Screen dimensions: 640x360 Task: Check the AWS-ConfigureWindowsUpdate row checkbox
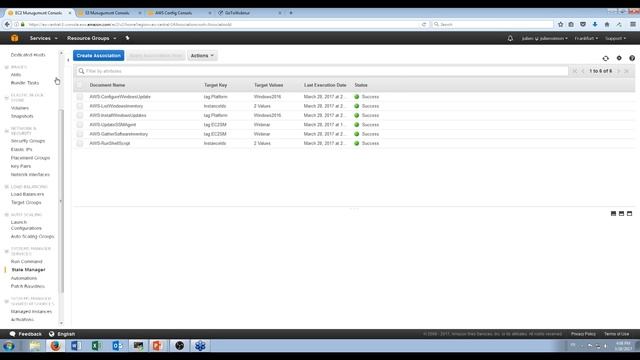click(79, 97)
